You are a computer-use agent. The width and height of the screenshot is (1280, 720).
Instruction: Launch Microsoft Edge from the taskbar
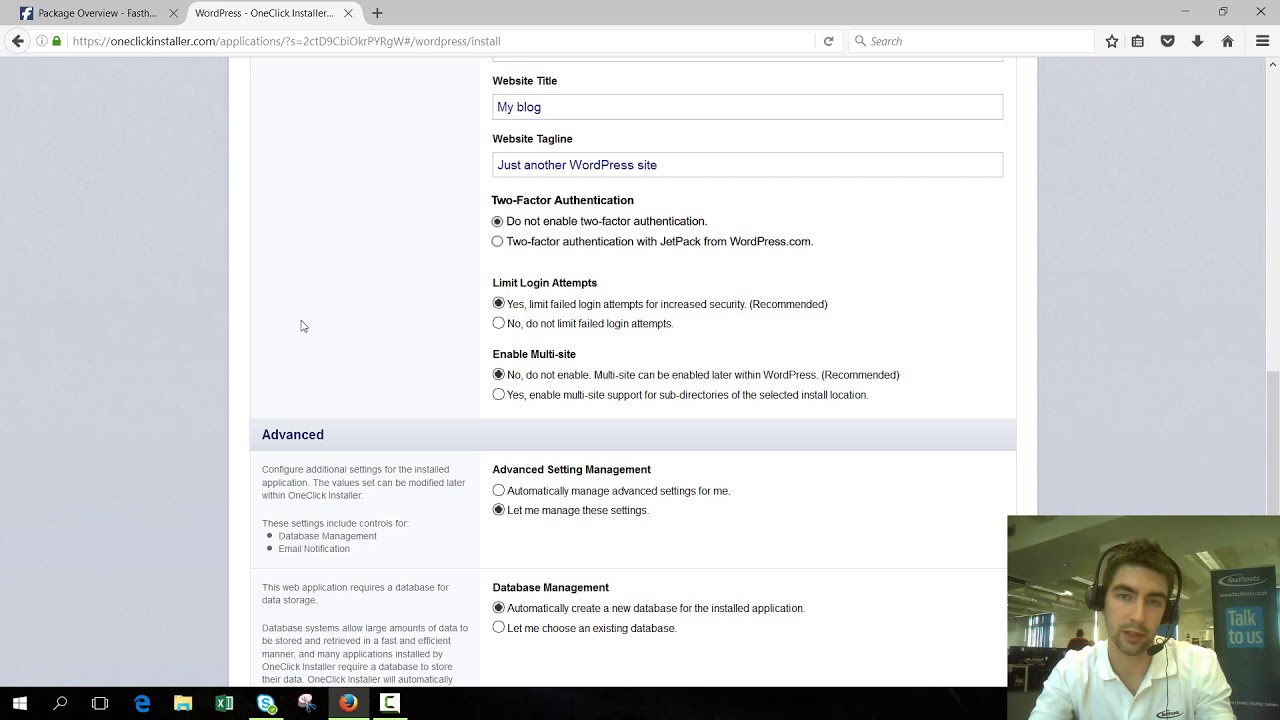click(x=142, y=703)
